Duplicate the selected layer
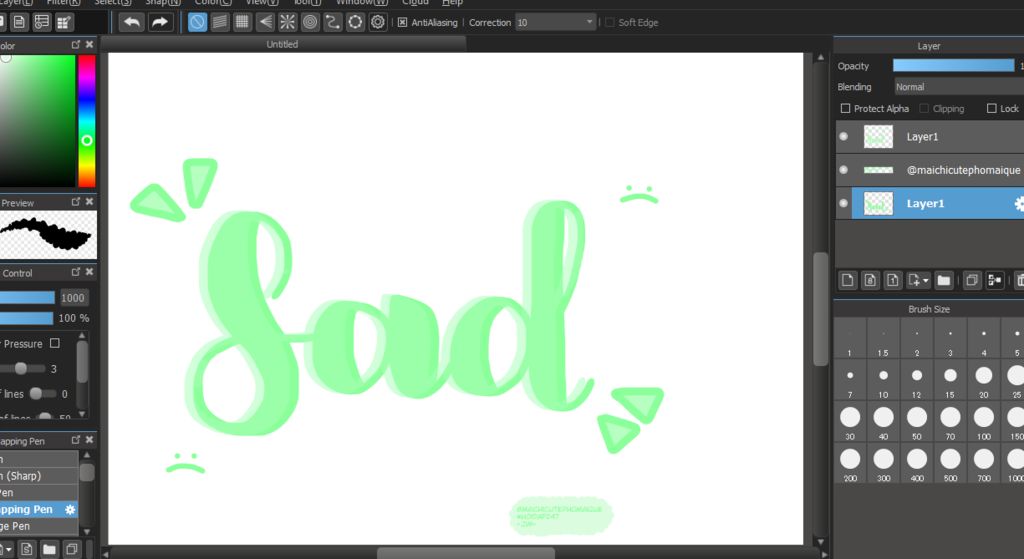The image size is (1024, 559). point(972,280)
